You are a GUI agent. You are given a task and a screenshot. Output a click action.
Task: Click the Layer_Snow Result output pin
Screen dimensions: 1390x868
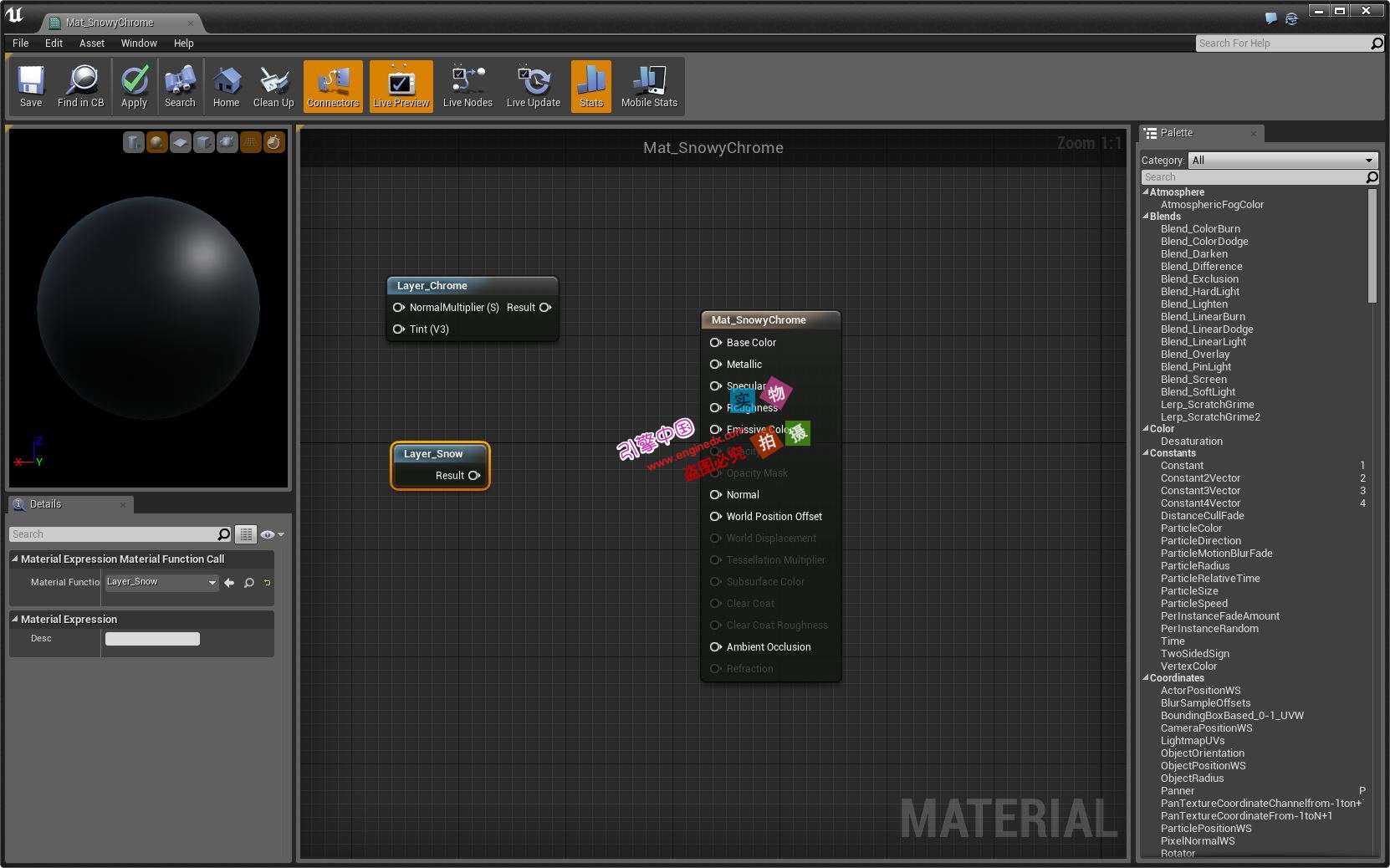pos(474,476)
